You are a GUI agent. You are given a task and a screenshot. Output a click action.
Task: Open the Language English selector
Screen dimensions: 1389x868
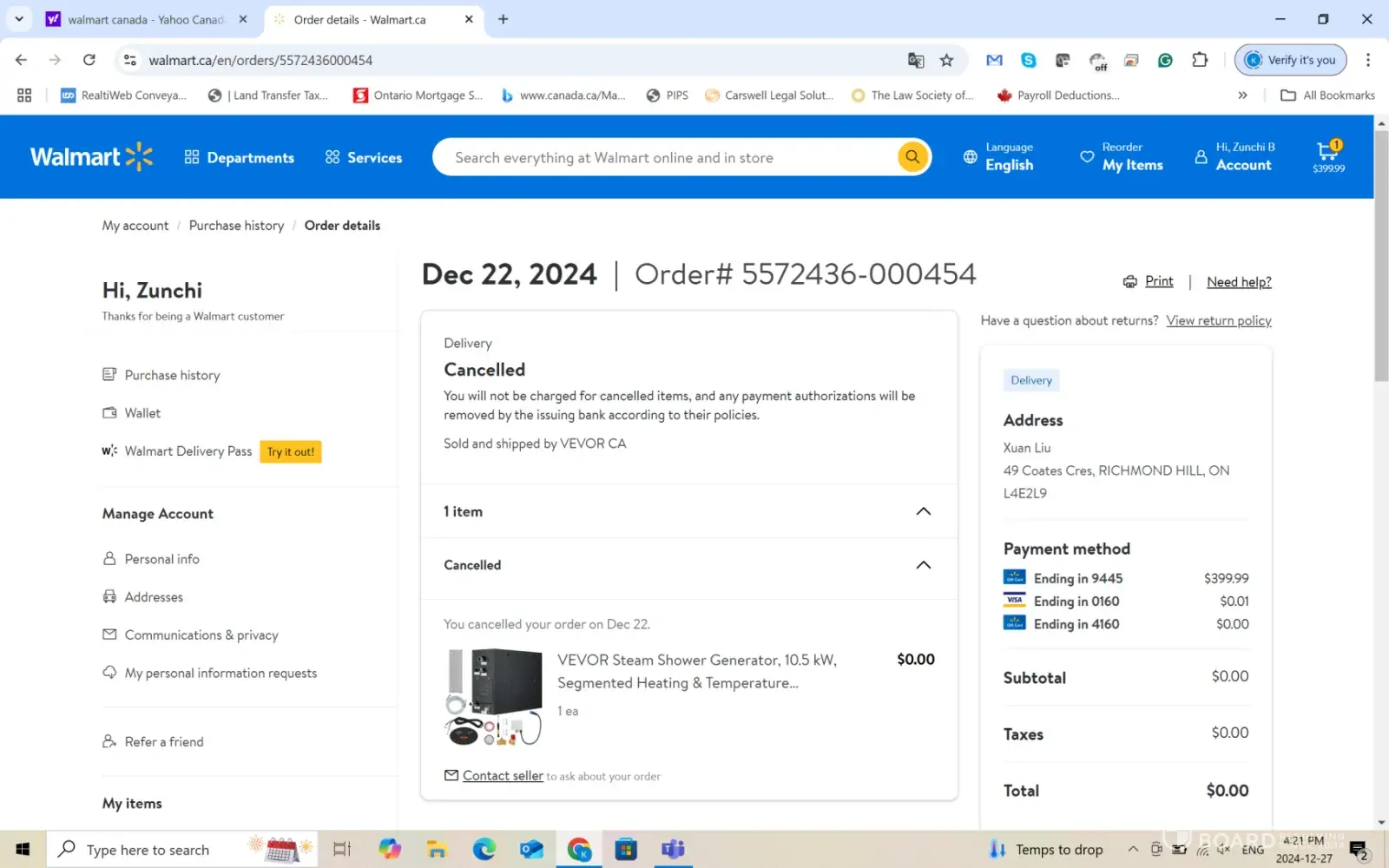pos(998,157)
